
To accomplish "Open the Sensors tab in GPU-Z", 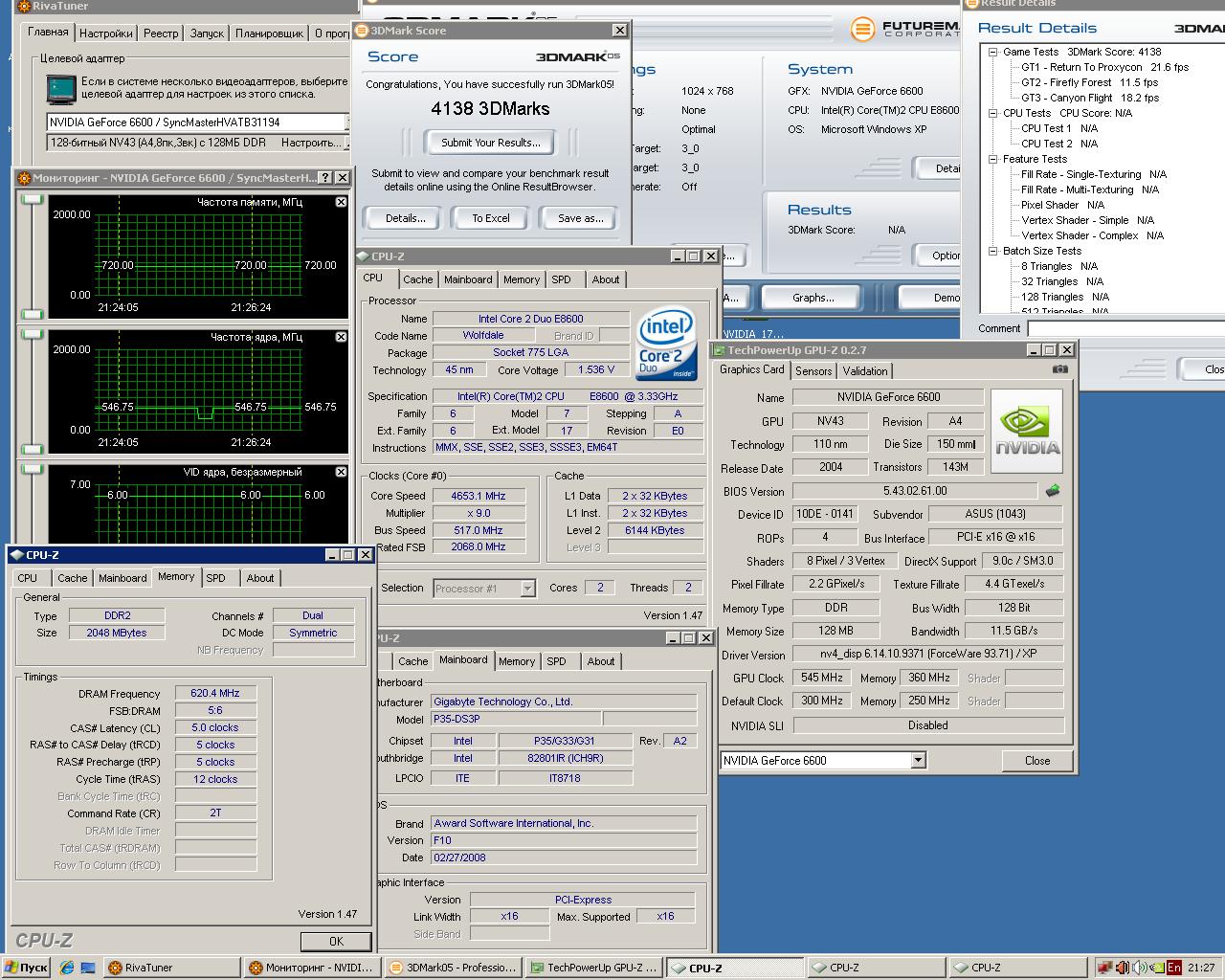I will coord(813,371).
